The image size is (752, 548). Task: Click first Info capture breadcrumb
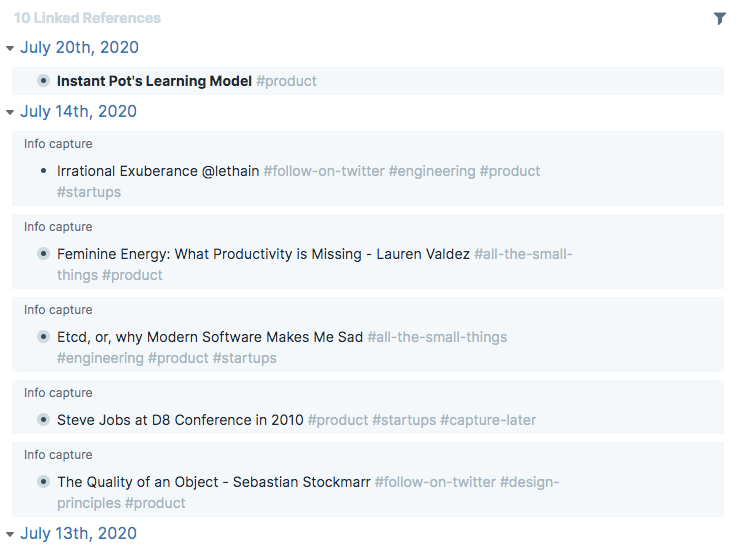tap(58, 144)
